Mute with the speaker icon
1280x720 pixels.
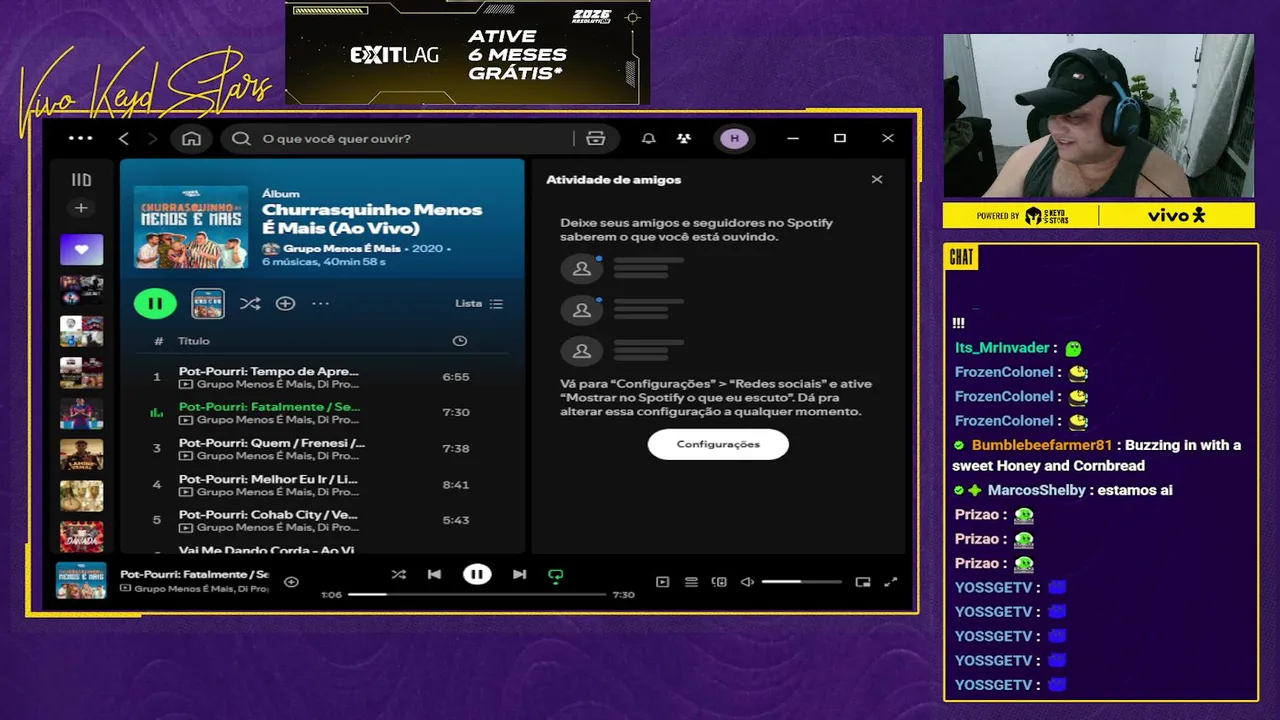pyautogui.click(x=747, y=582)
